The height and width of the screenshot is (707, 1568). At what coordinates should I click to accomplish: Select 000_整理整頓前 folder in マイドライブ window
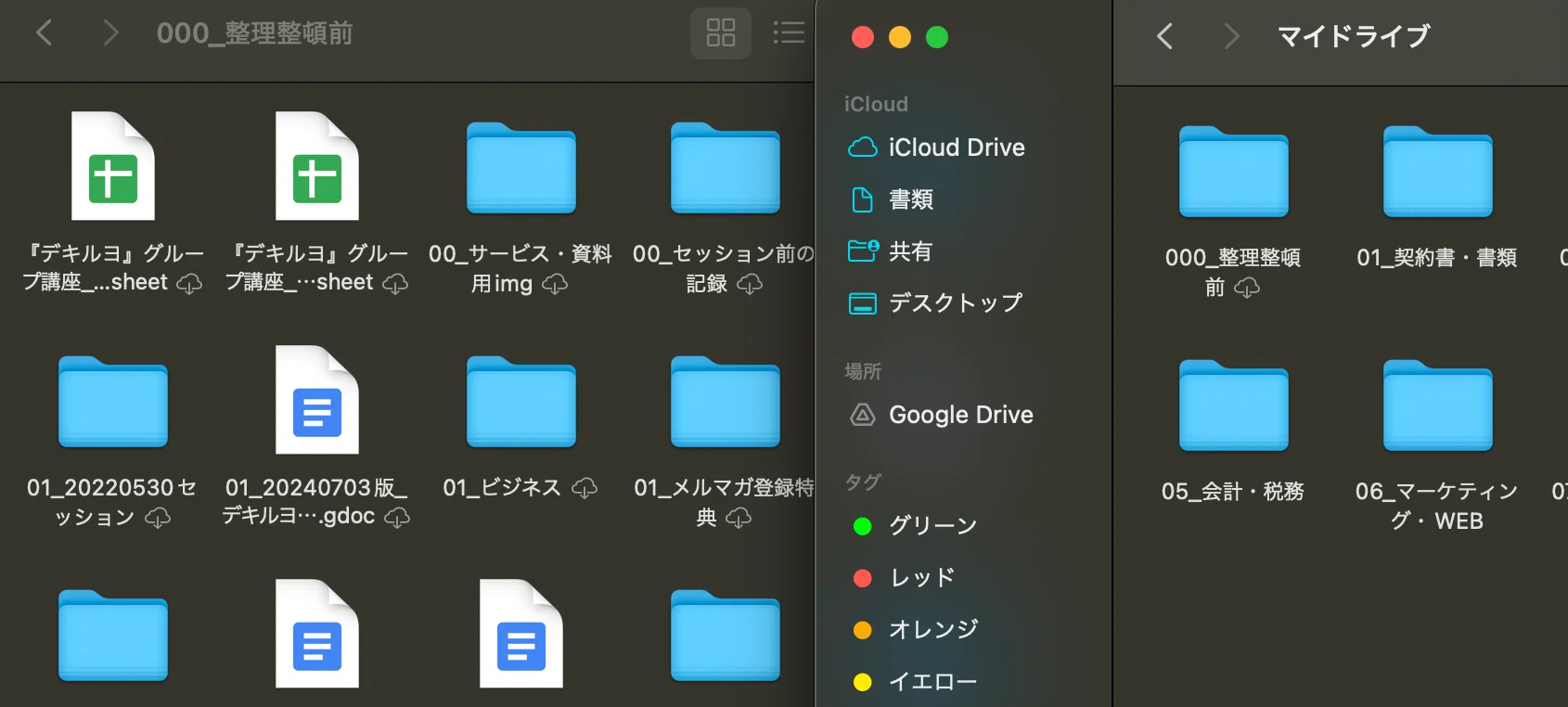1234,172
